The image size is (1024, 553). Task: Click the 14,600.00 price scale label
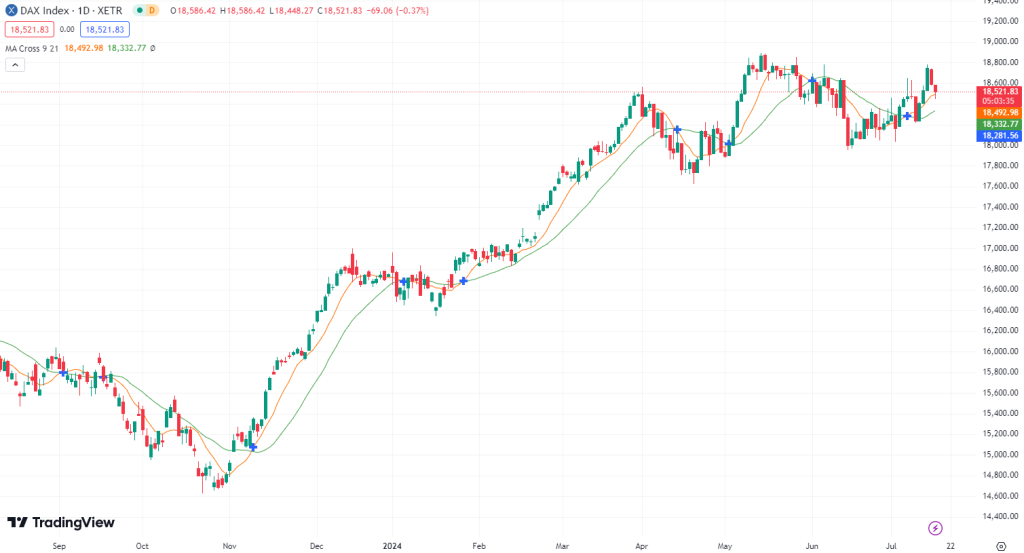pyautogui.click(x=1000, y=496)
